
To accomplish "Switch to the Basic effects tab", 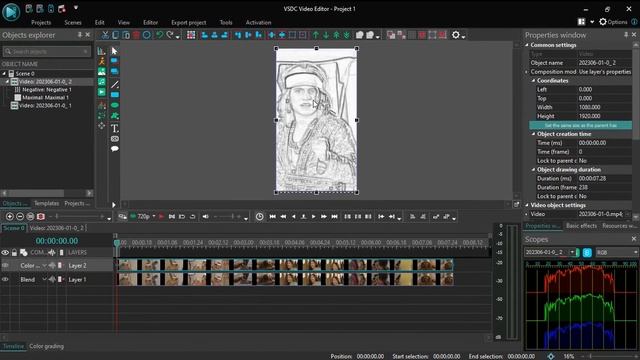I will point(581,226).
